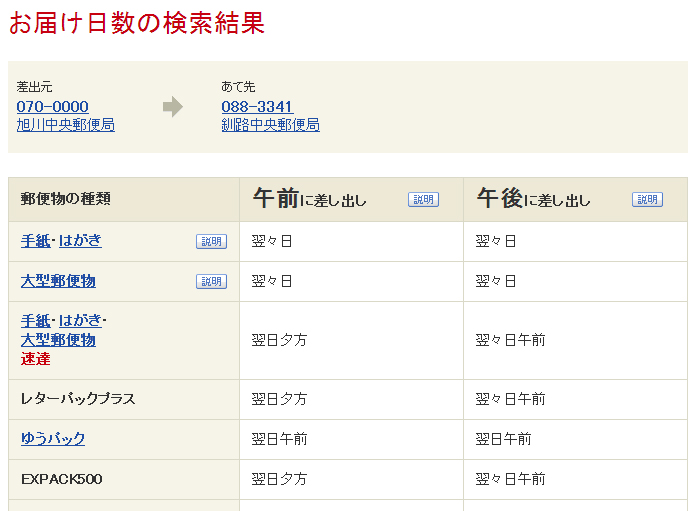The image size is (692, 511).
Task: Click 翌々日午前 in the レターパックプラス row
Action: pos(511,399)
